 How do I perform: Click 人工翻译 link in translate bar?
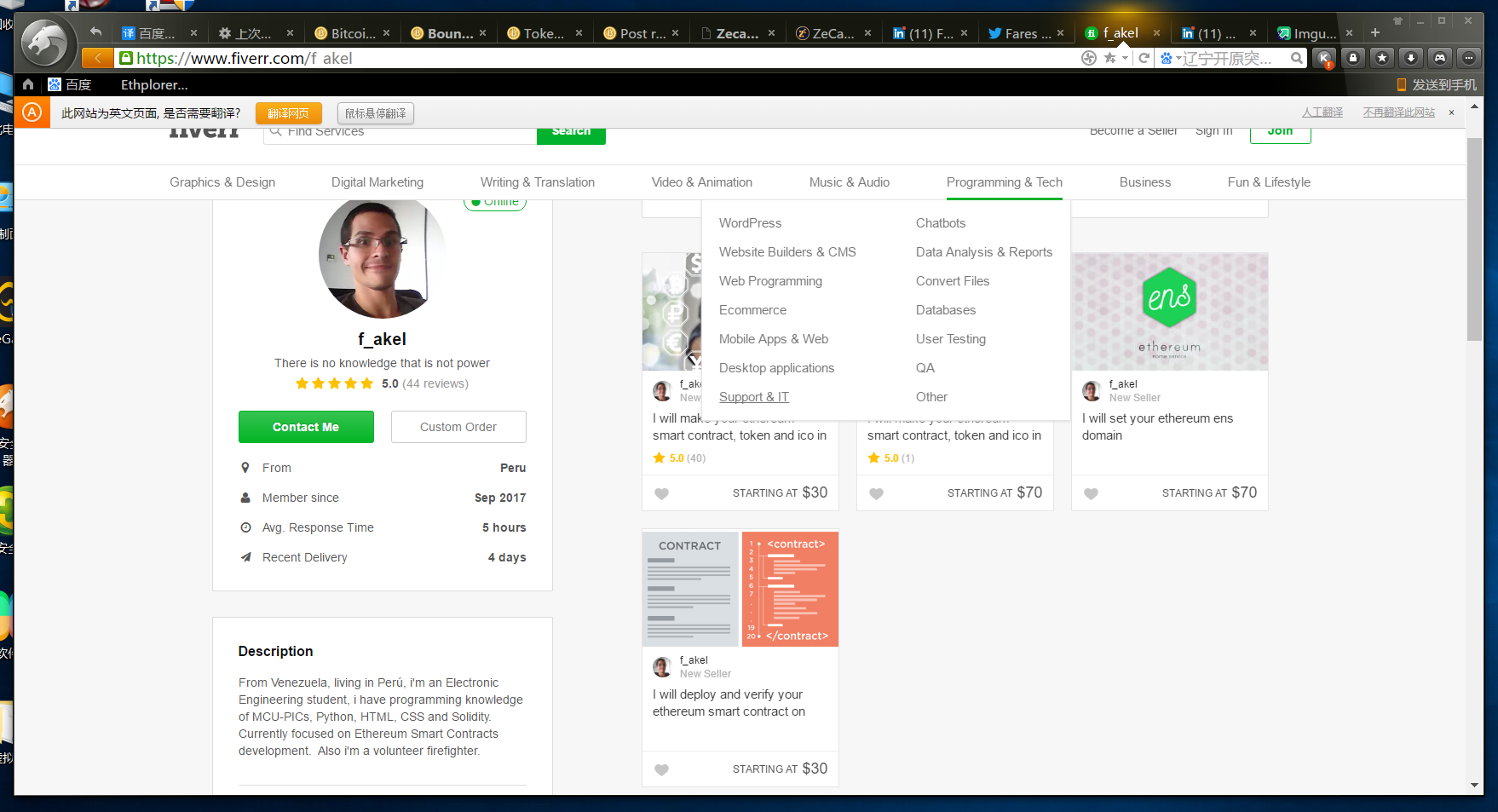pos(1322,112)
